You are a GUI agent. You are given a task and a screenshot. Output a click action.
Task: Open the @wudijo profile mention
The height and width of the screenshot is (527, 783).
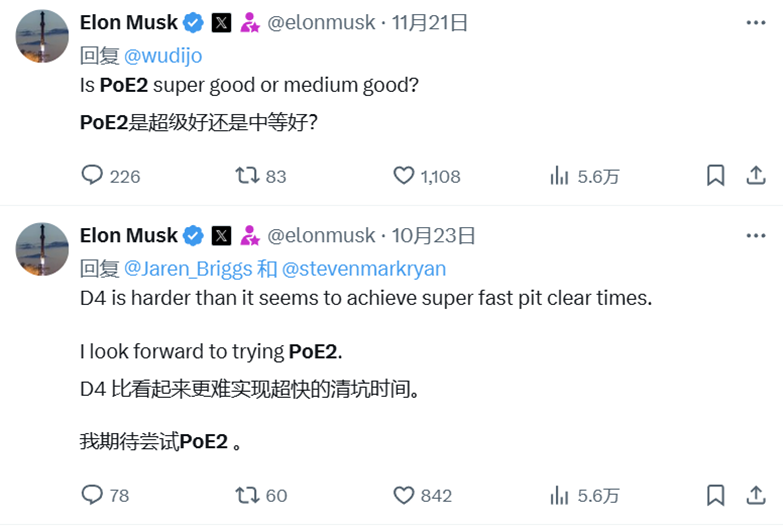pyautogui.click(x=163, y=56)
